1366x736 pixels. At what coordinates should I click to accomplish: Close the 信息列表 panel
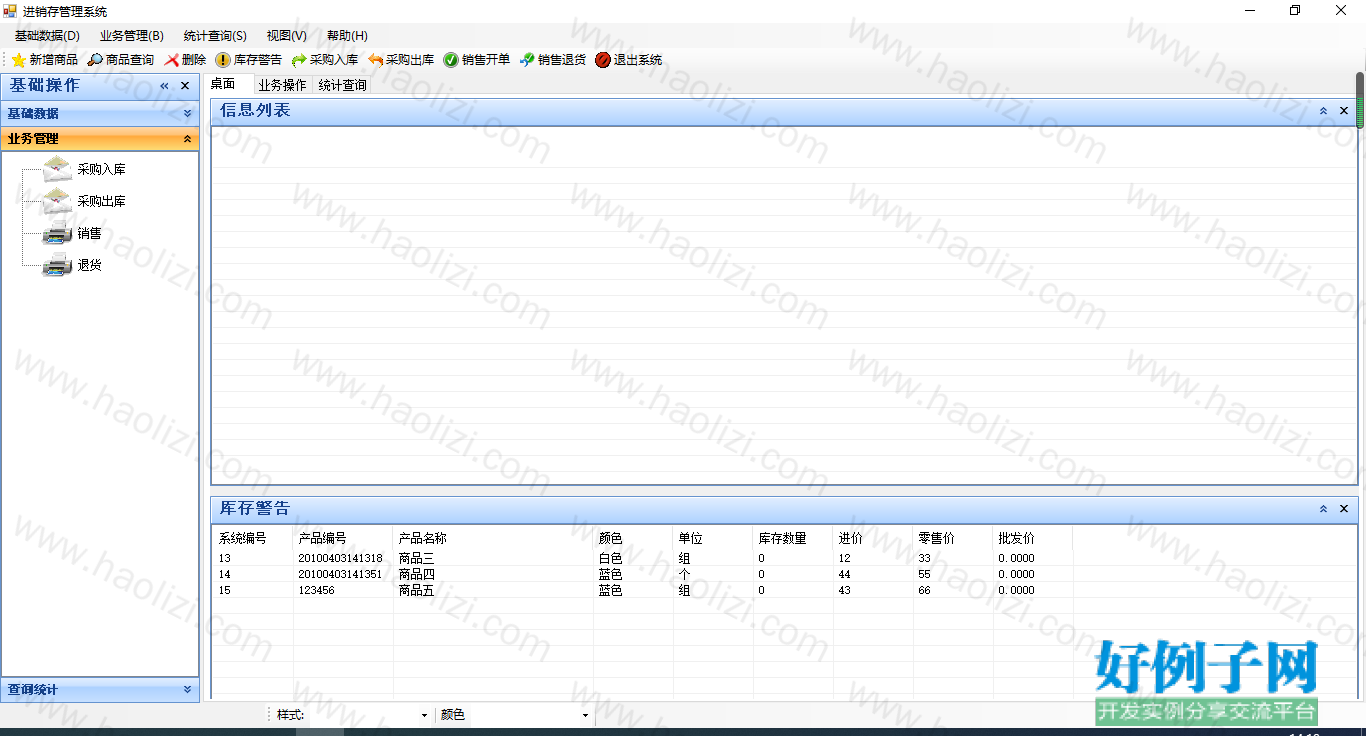1344,111
